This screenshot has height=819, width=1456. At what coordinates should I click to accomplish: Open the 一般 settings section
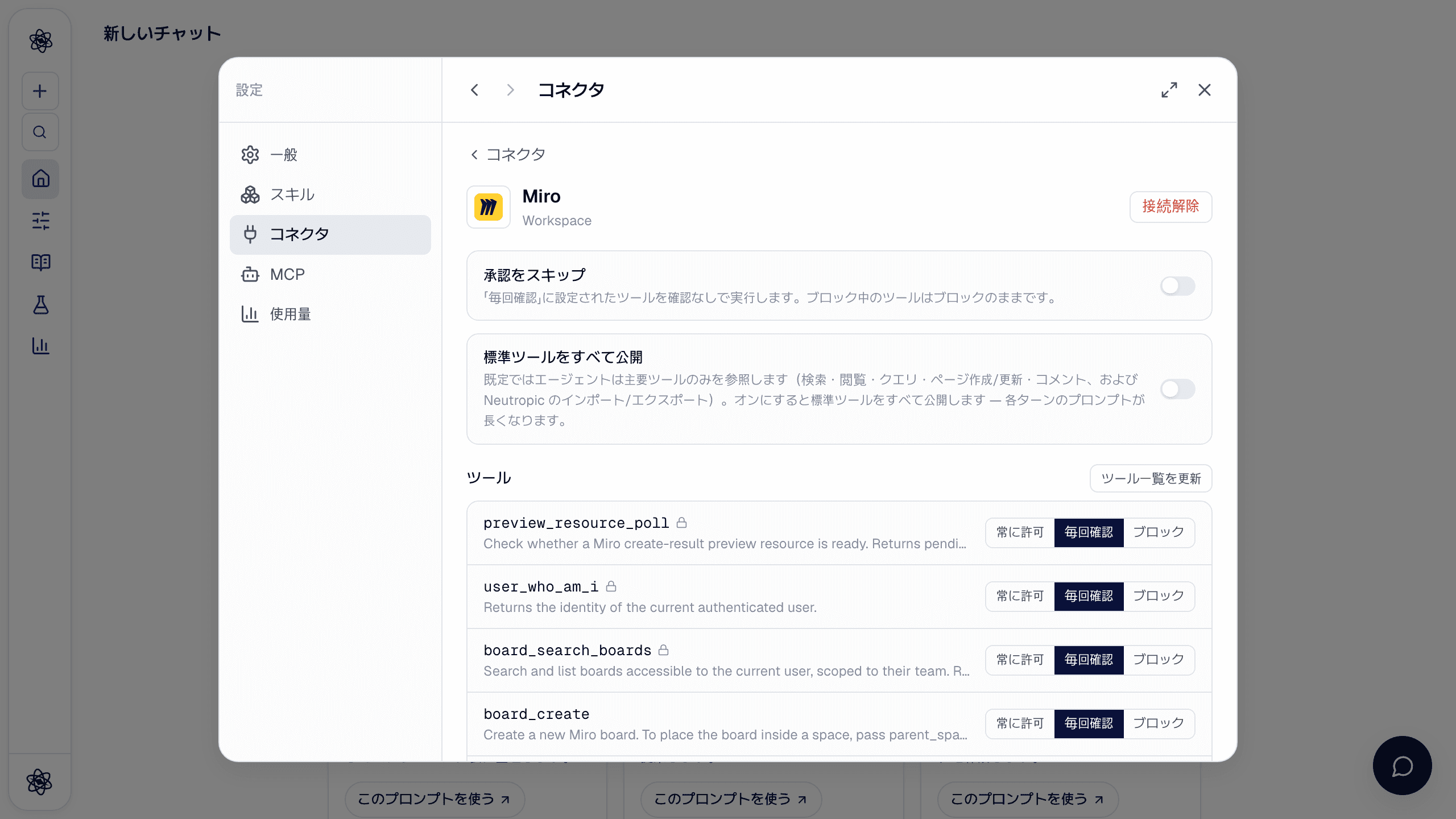point(330,155)
